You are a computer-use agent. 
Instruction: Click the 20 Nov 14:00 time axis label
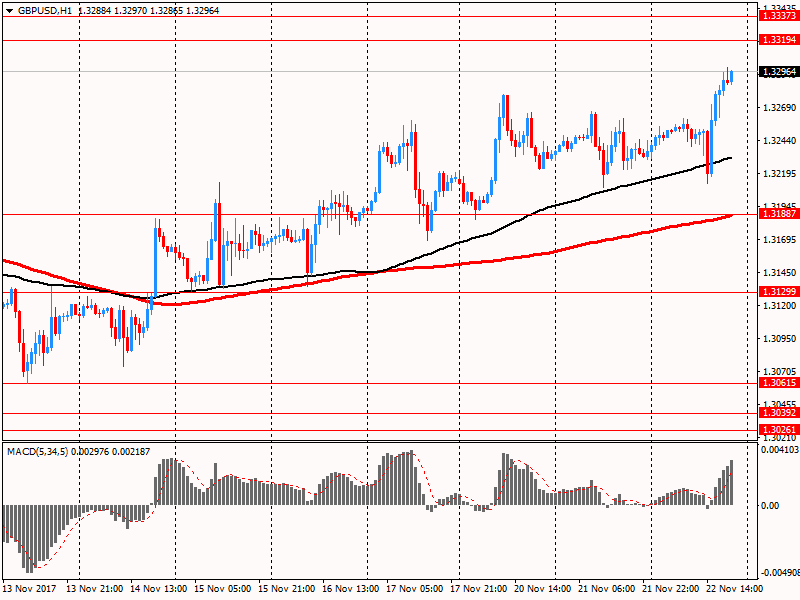(543, 589)
